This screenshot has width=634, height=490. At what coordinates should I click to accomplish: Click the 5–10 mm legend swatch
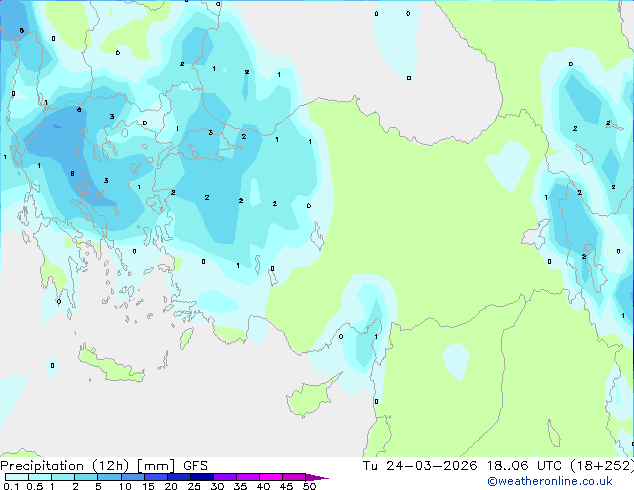(109, 477)
